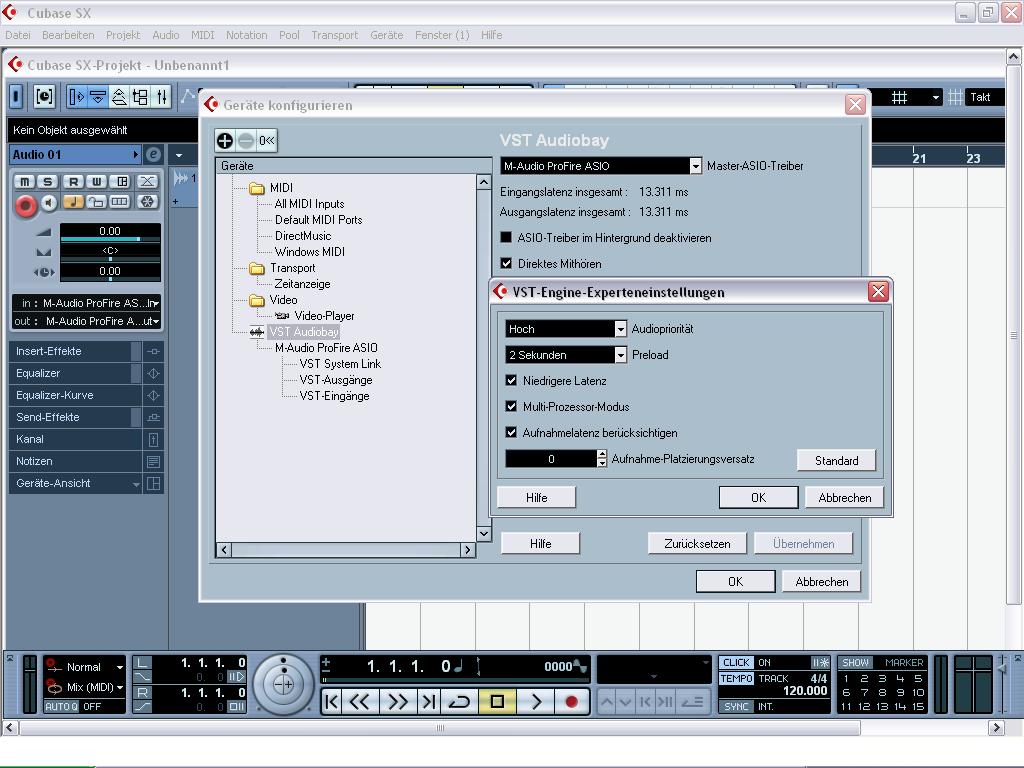Open channel settings via the e button
Image resolution: width=1024 pixels, height=768 pixels.
pyautogui.click(x=153, y=155)
